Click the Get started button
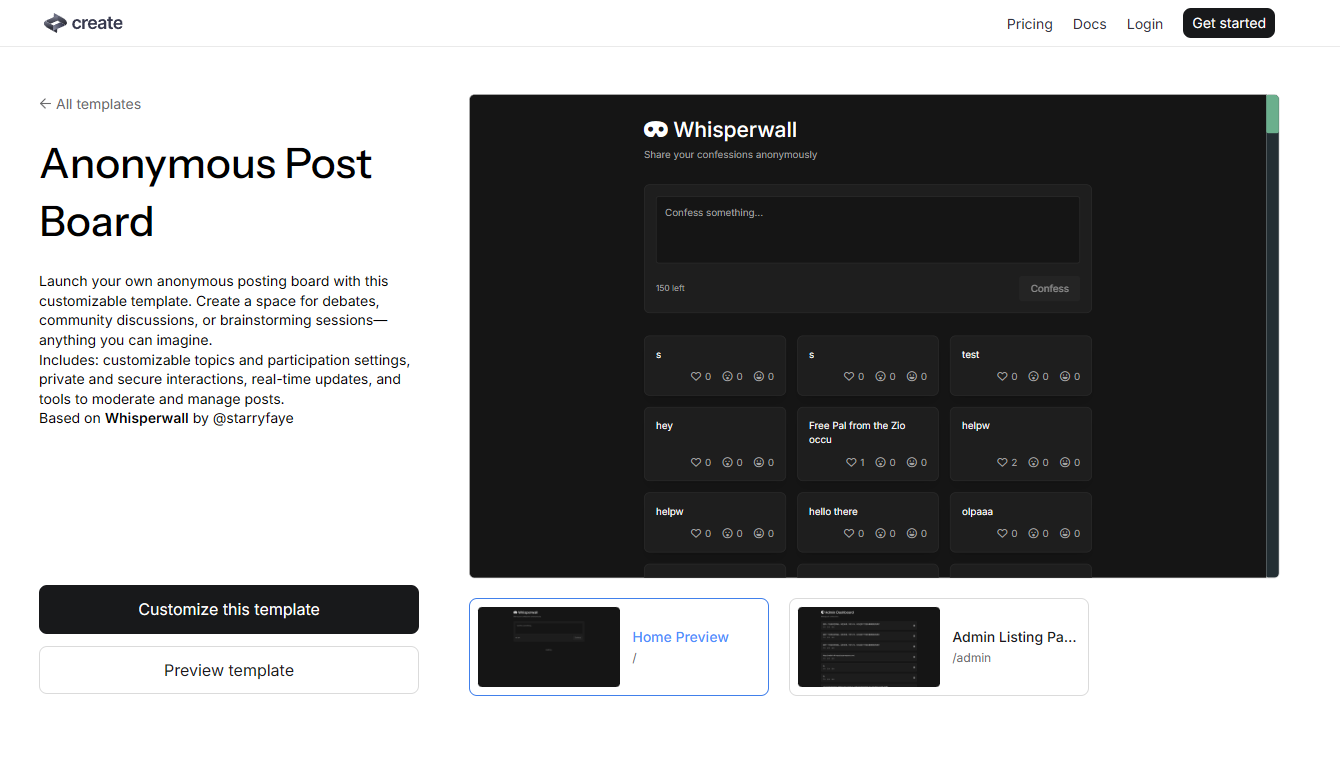 coord(1229,23)
